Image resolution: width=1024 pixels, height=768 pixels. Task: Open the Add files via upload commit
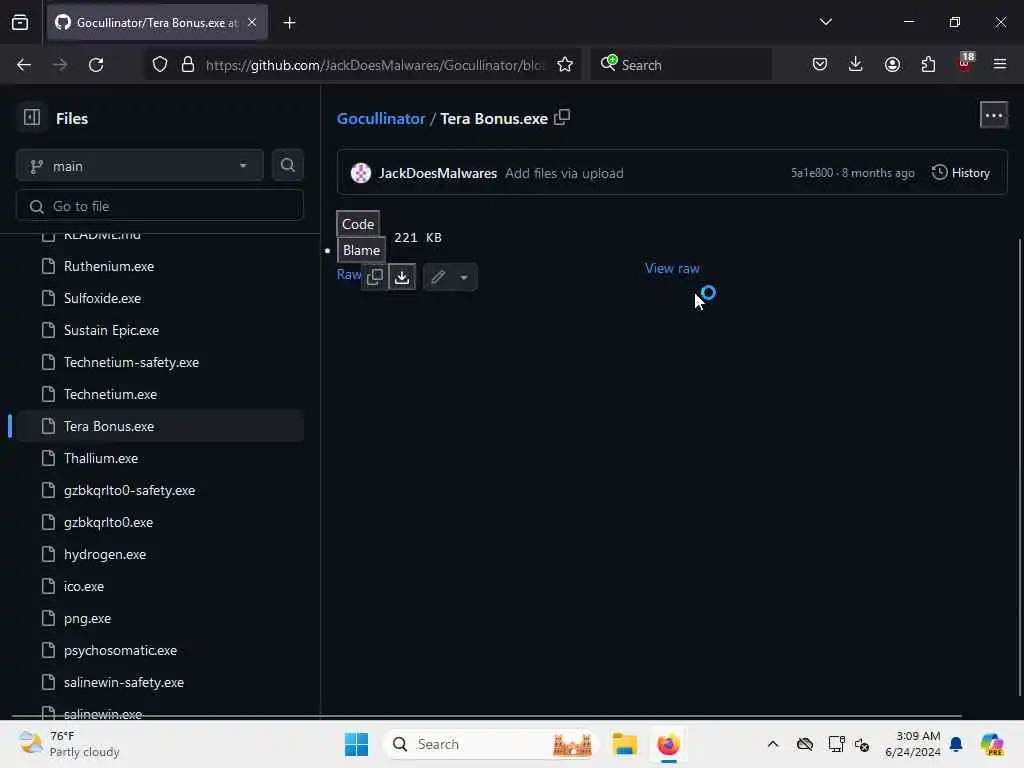click(x=564, y=173)
